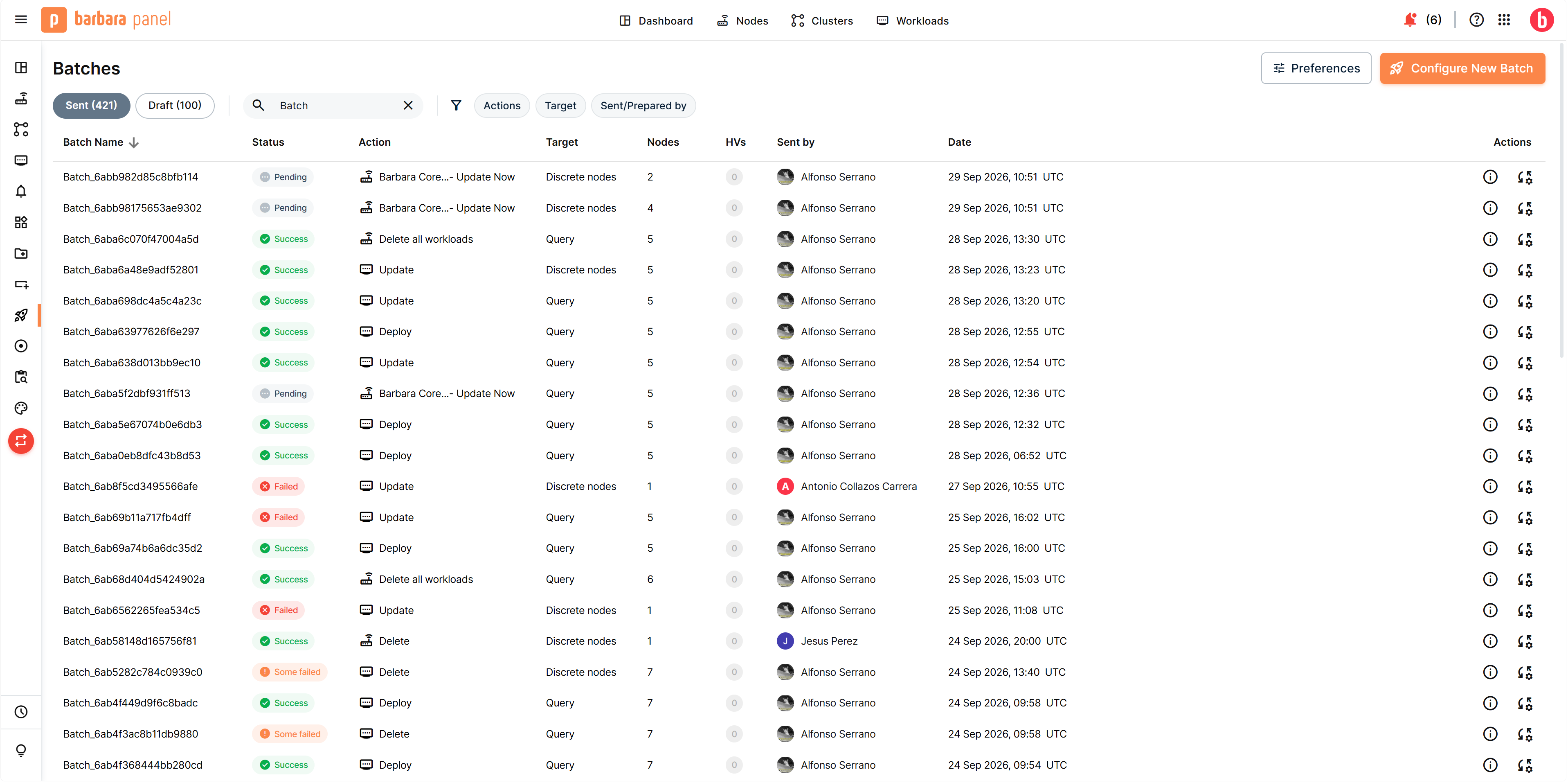
Task: Open info for Batch_6abb982d85c8bfb114
Action: (x=1489, y=177)
